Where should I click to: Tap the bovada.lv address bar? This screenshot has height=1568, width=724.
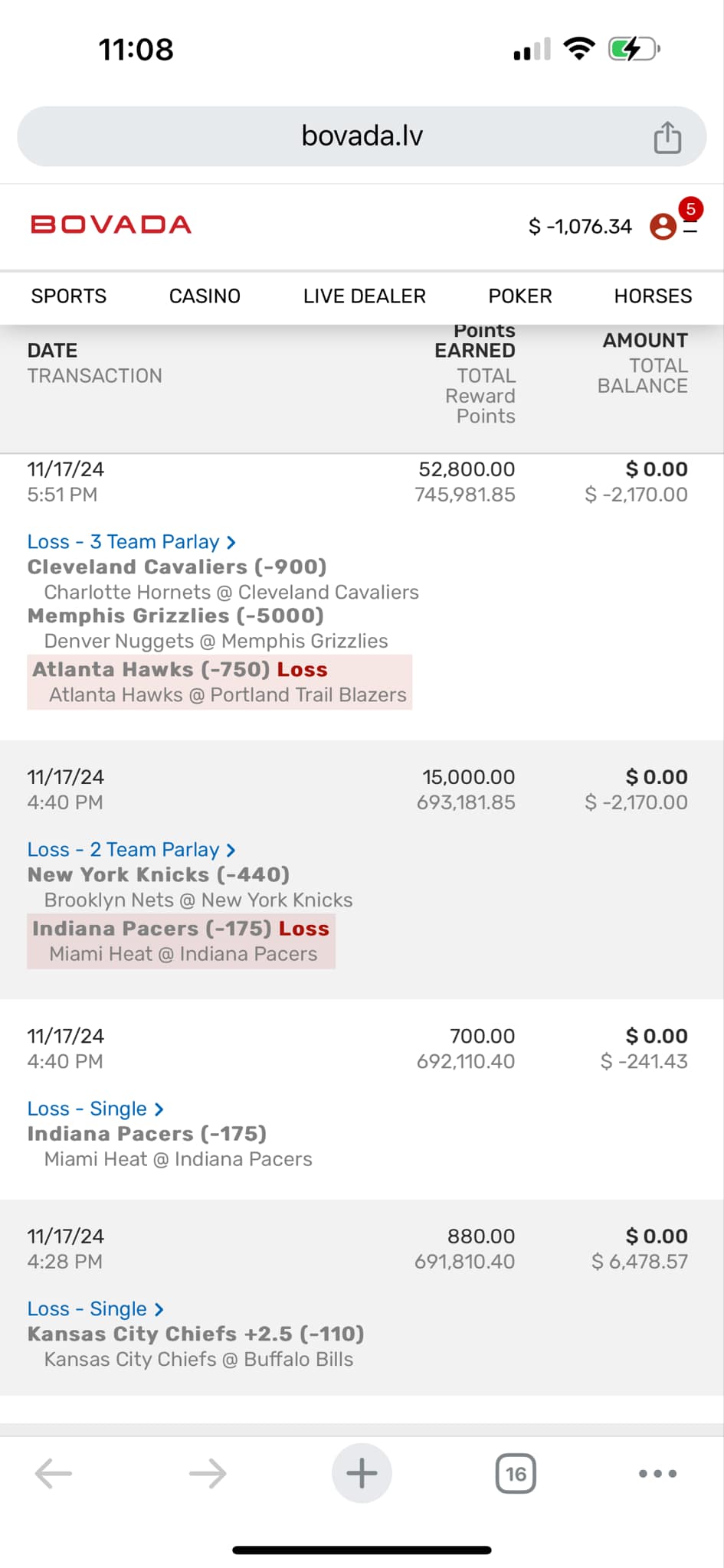coord(362,136)
